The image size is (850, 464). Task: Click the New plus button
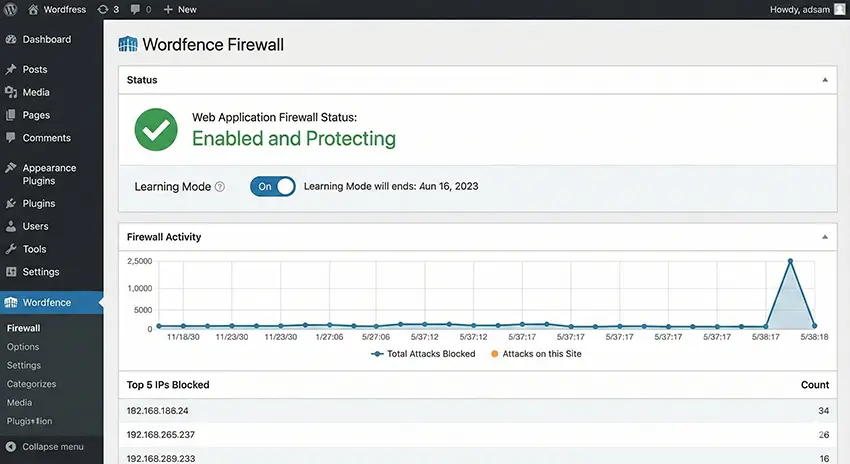[180, 9]
